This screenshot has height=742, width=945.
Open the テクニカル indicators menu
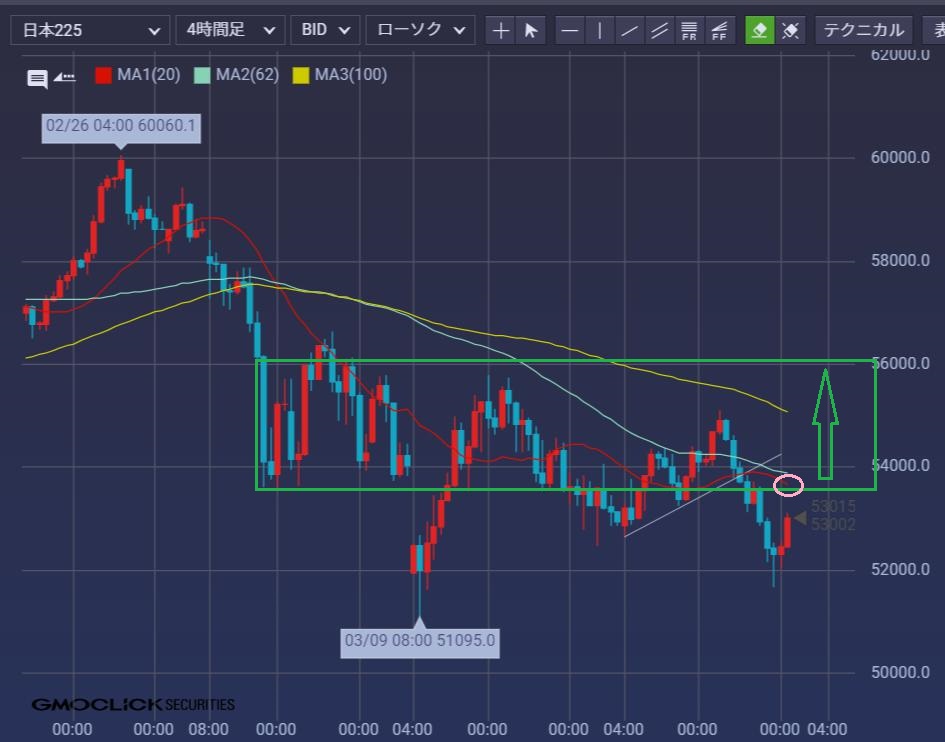coord(863,30)
